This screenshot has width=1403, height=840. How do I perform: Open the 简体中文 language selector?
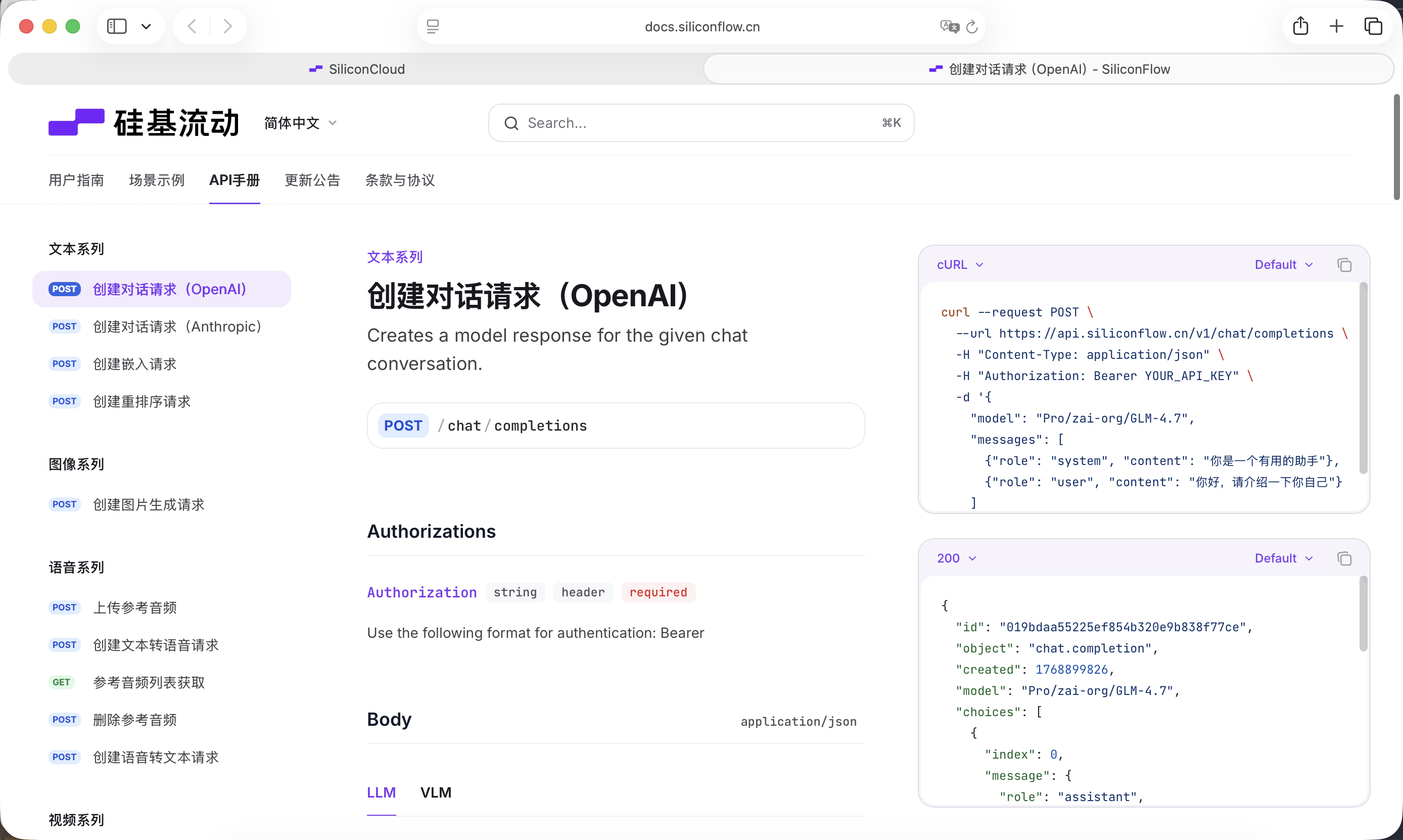coord(300,123)
